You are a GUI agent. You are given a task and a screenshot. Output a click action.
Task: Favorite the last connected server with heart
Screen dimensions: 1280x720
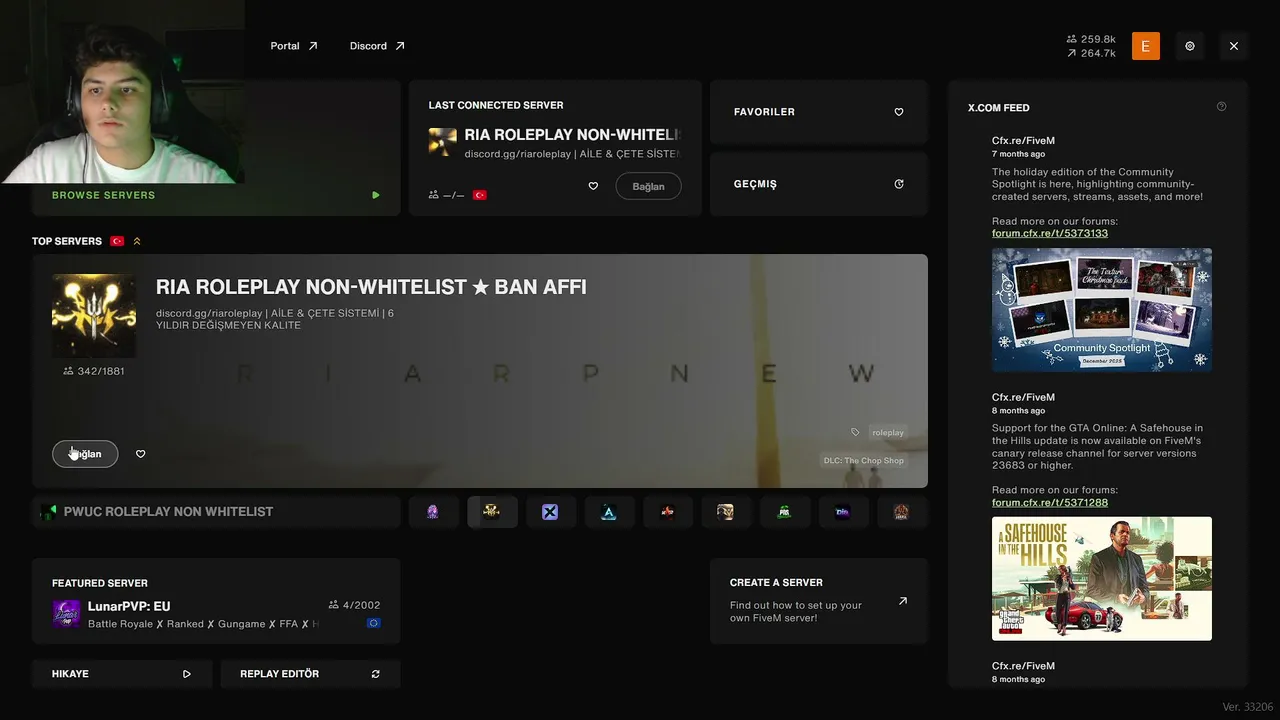pyautogui.click(x=593, y=186)
